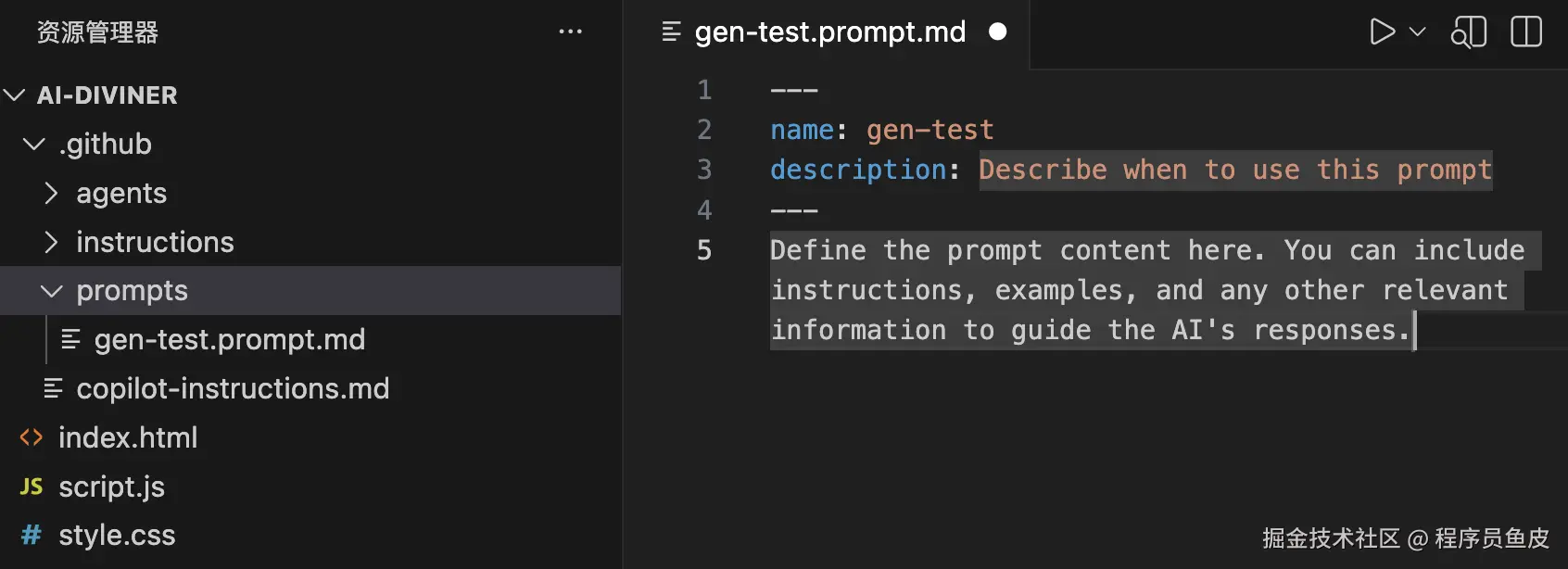
Task: Collapse the .github folder
Action: pos(34,145)
